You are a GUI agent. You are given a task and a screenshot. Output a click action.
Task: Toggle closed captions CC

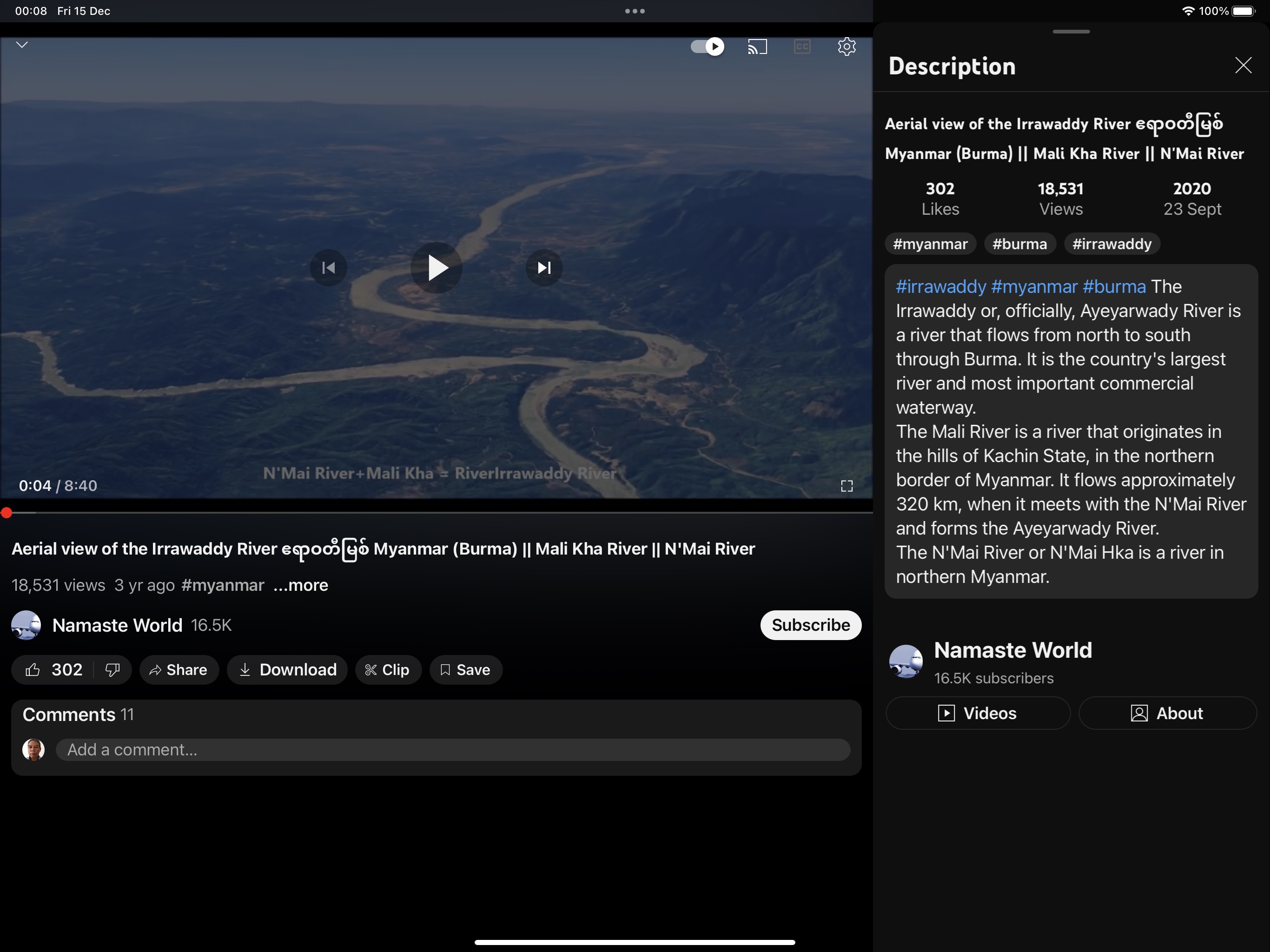[x=802, y=46]
